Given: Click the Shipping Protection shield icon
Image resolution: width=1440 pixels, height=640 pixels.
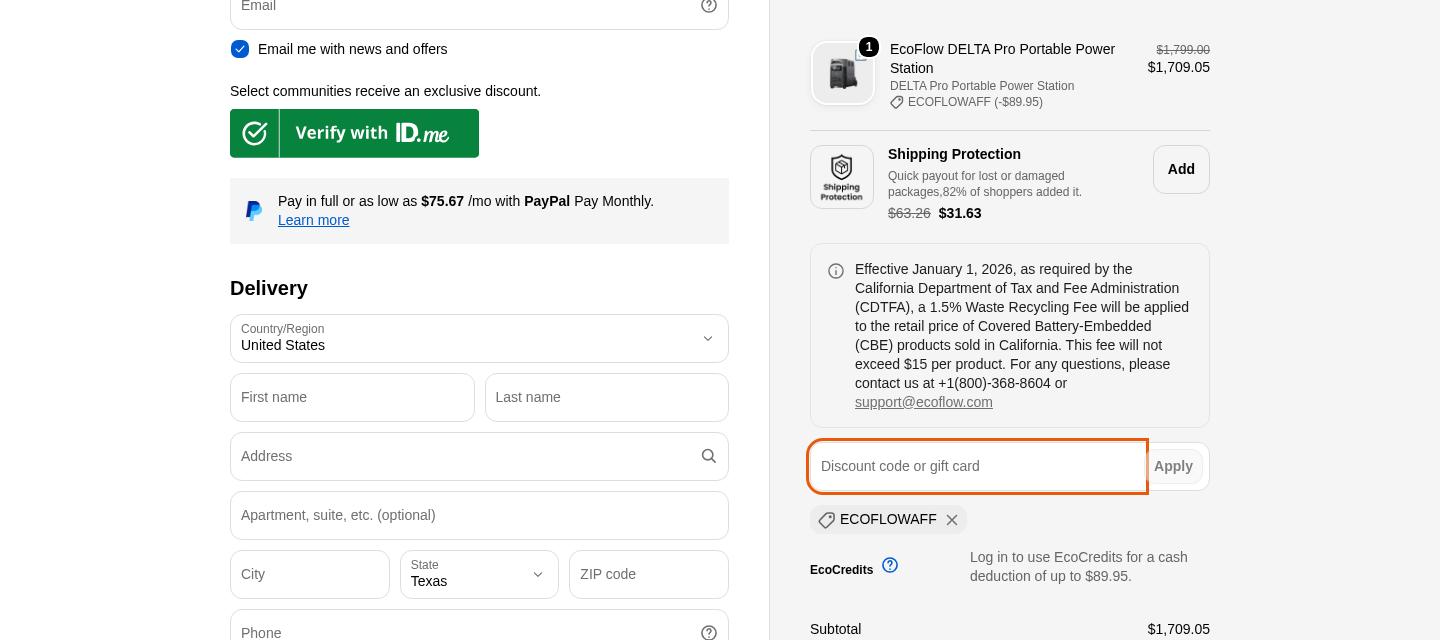Looking at the screenshot, I should click(x=842, y=177).
